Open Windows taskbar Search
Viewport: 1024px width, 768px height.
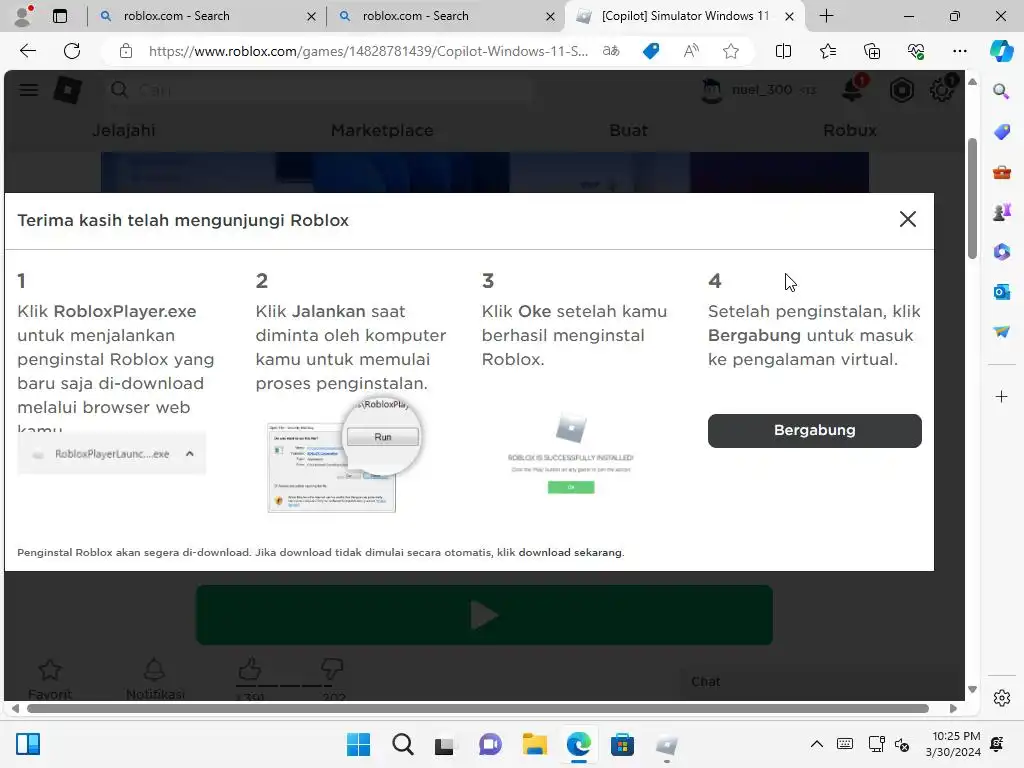pos(402,744)
